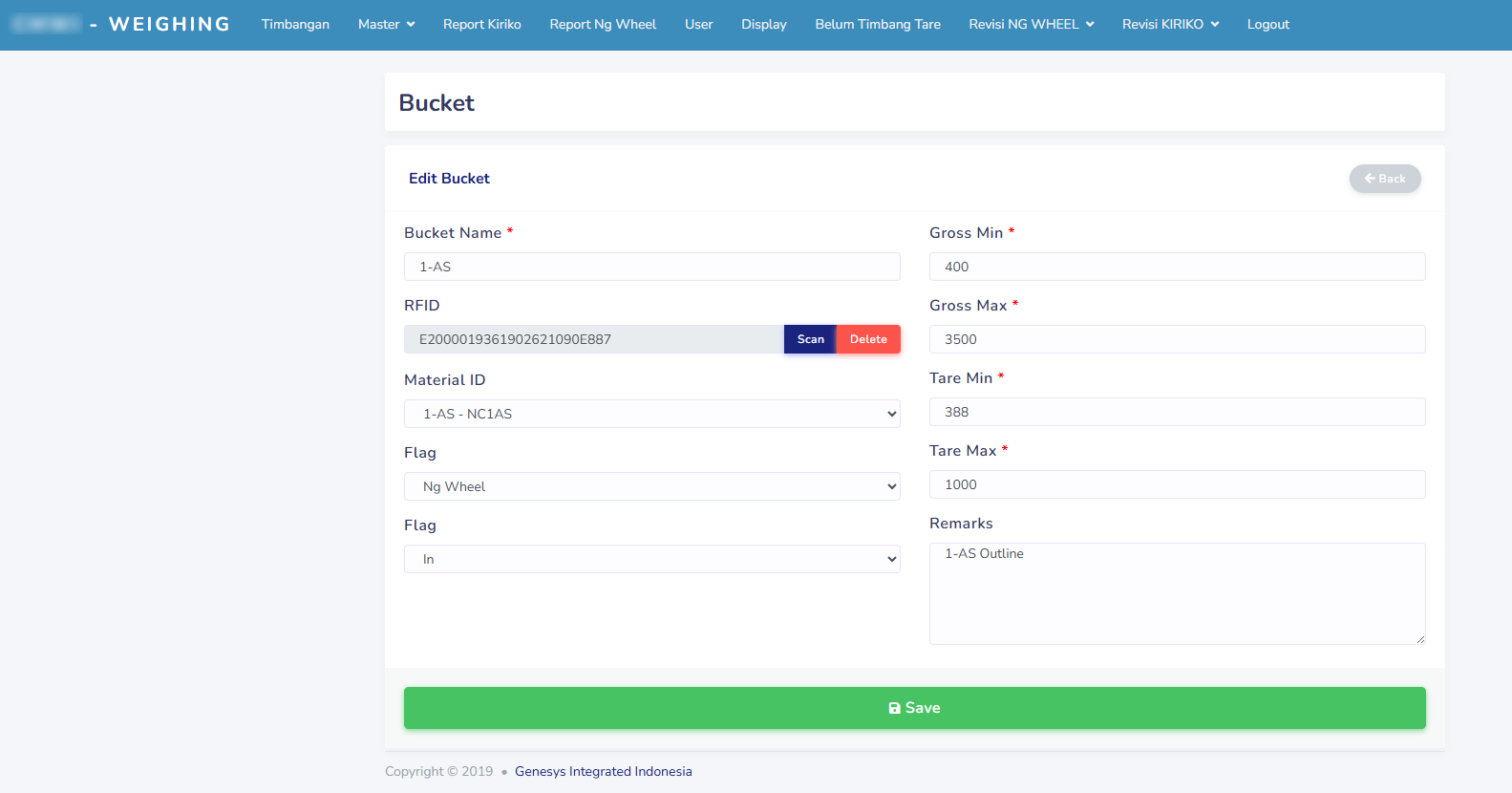1512x793 pixels.
Task: Go to the User menu item
Action: pyautogui.click(x=699, y=24)
